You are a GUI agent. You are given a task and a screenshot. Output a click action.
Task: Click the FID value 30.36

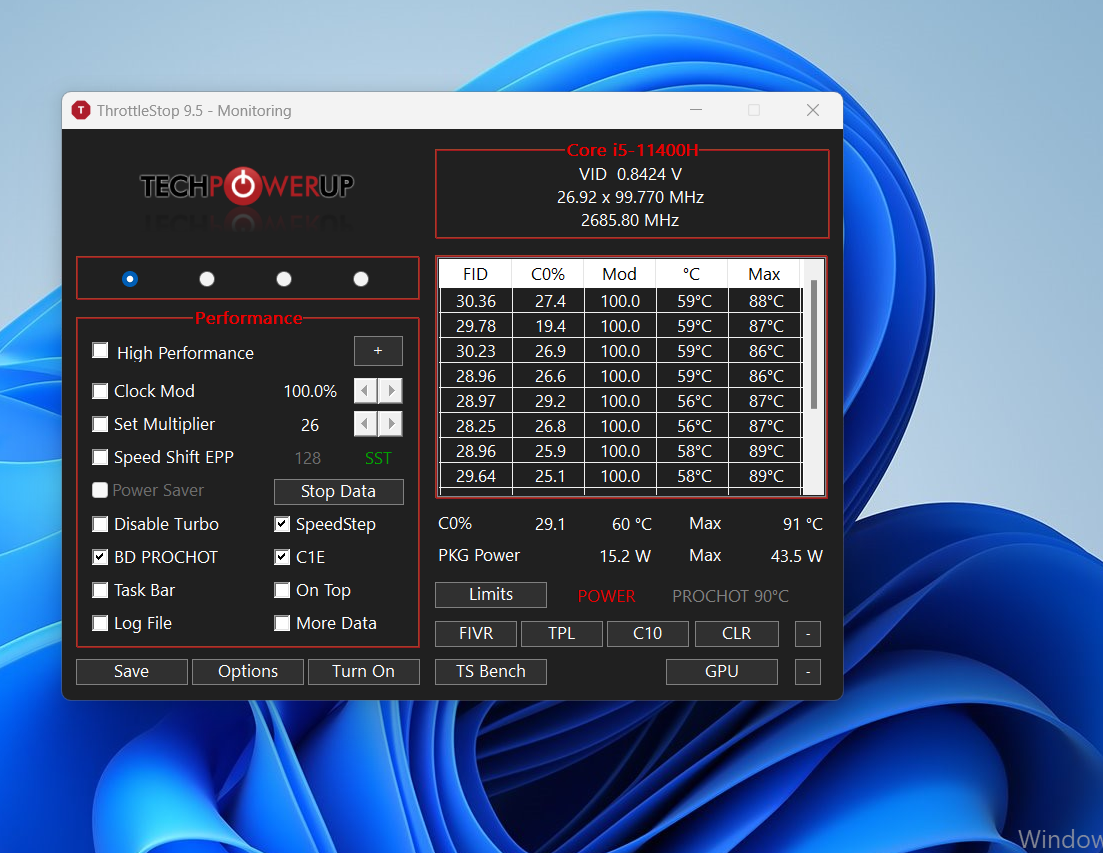(476, 301)
